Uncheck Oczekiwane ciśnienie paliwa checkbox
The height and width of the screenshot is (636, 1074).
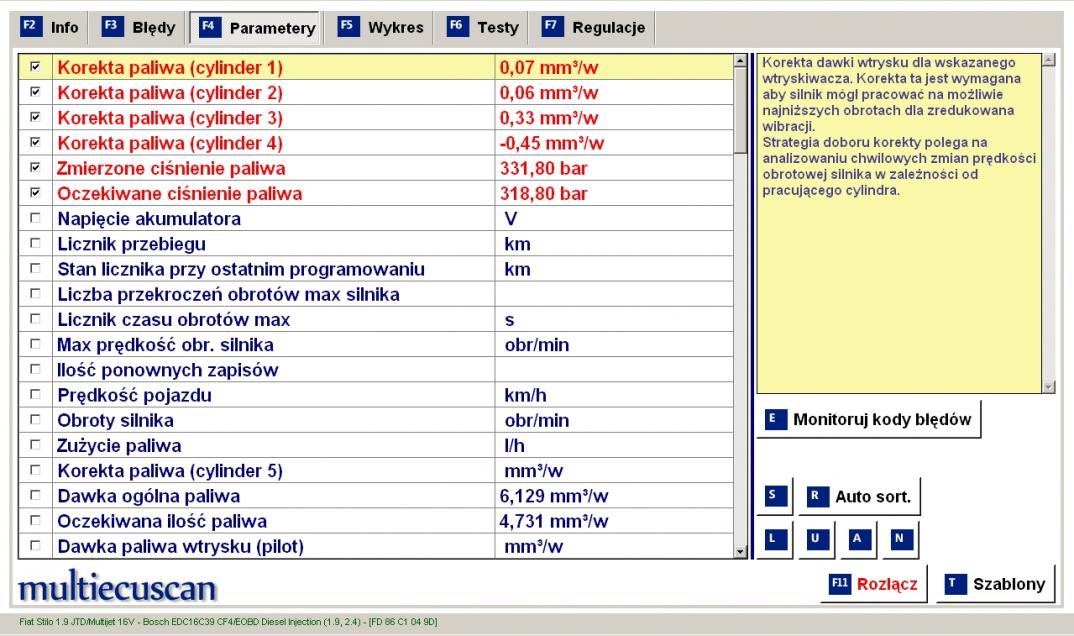click(35, 193)
